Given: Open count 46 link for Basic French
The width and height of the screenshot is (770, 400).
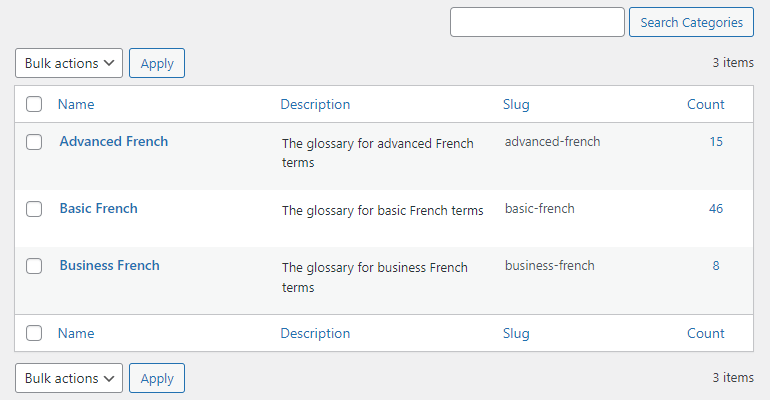Looking at the screenshot, I should pos(715,208).
